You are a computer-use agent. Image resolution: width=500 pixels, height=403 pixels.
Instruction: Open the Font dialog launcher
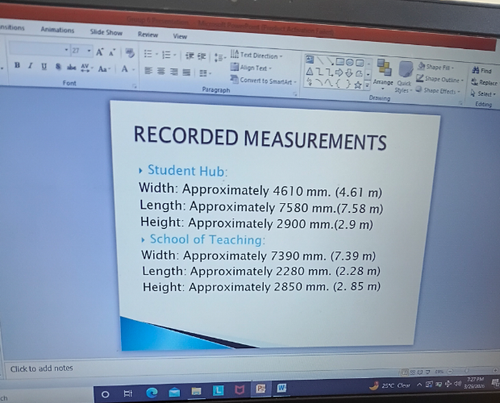[x=134, y=86]
